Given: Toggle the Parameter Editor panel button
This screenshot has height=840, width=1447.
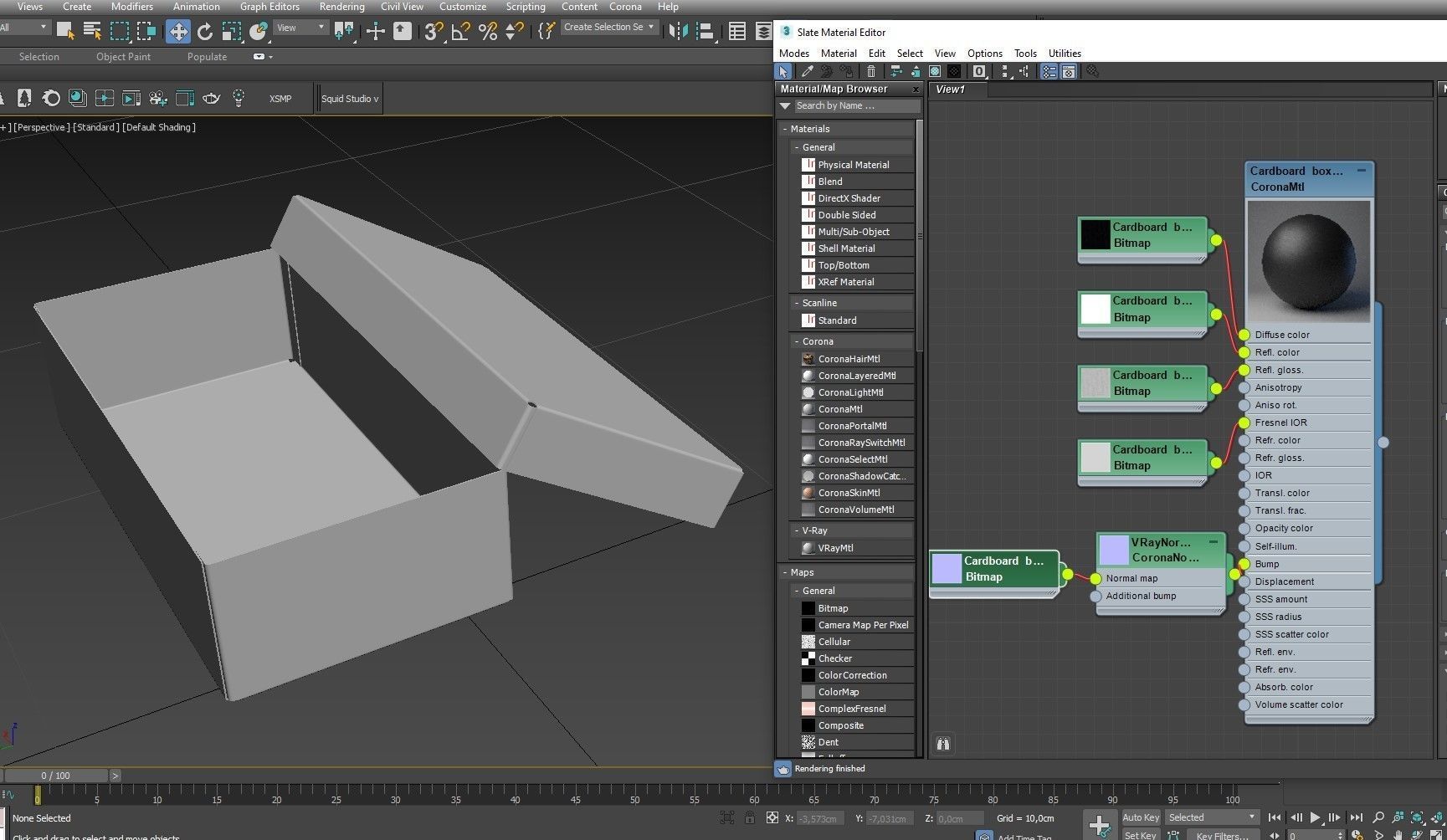Looking at the screenshot, I should click(1069, 72).
